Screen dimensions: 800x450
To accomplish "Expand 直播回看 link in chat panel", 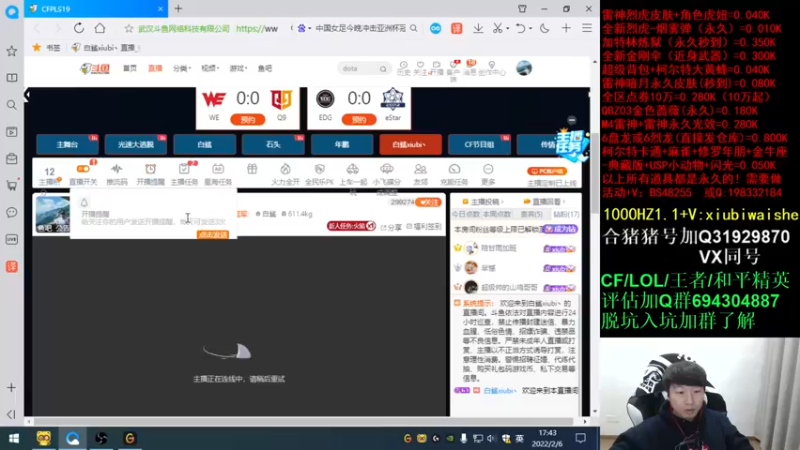I will [544, 202].
